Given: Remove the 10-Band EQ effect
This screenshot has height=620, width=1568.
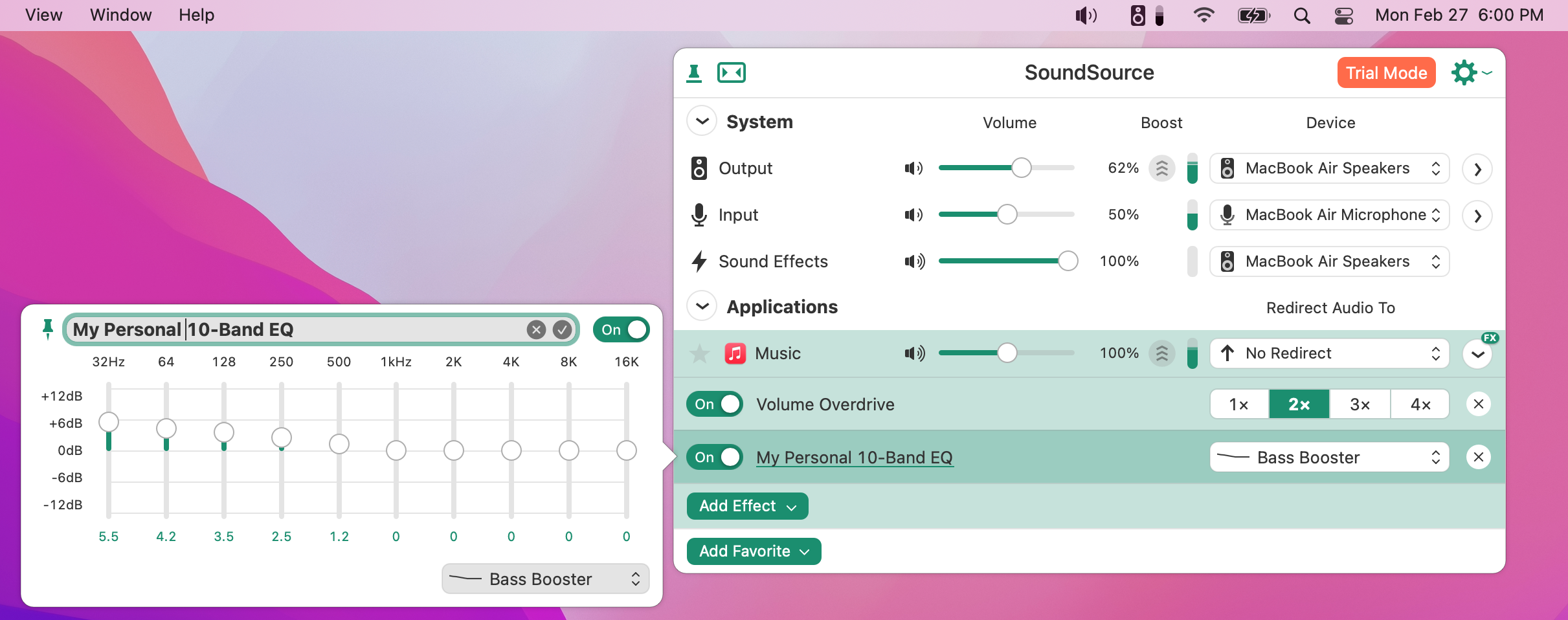Looking at the screenshot, I should coord(1478,458).
